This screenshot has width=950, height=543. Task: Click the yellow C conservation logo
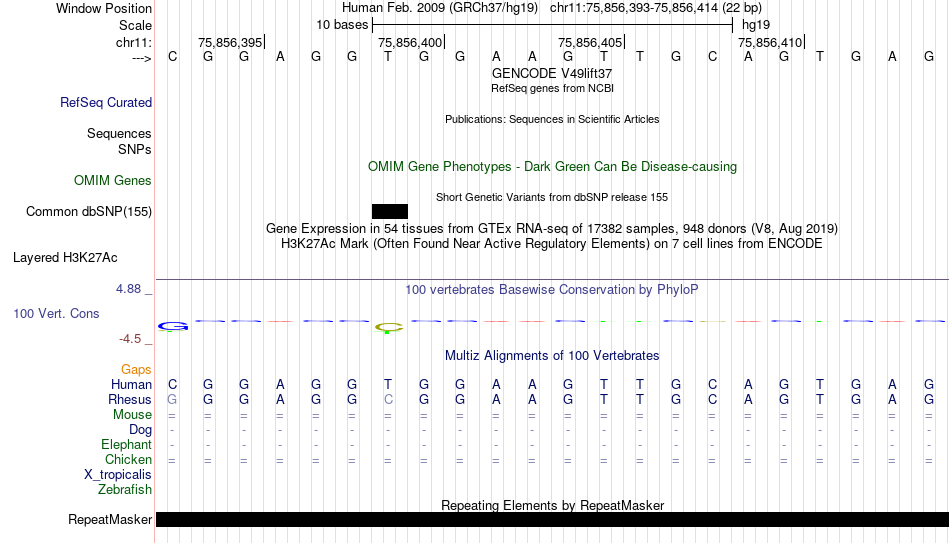tap(388, 328)
